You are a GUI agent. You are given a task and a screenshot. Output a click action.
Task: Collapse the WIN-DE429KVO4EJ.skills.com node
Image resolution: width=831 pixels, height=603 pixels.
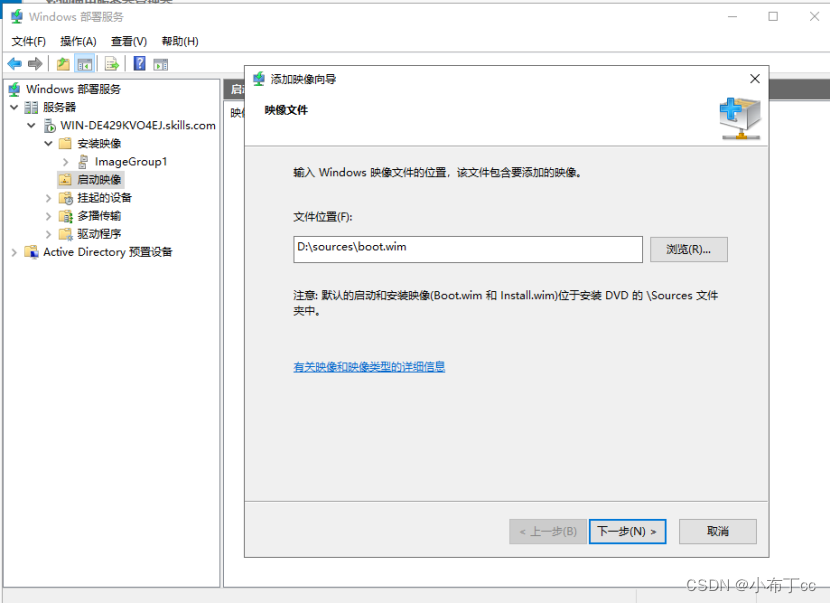tap(31, 126)
